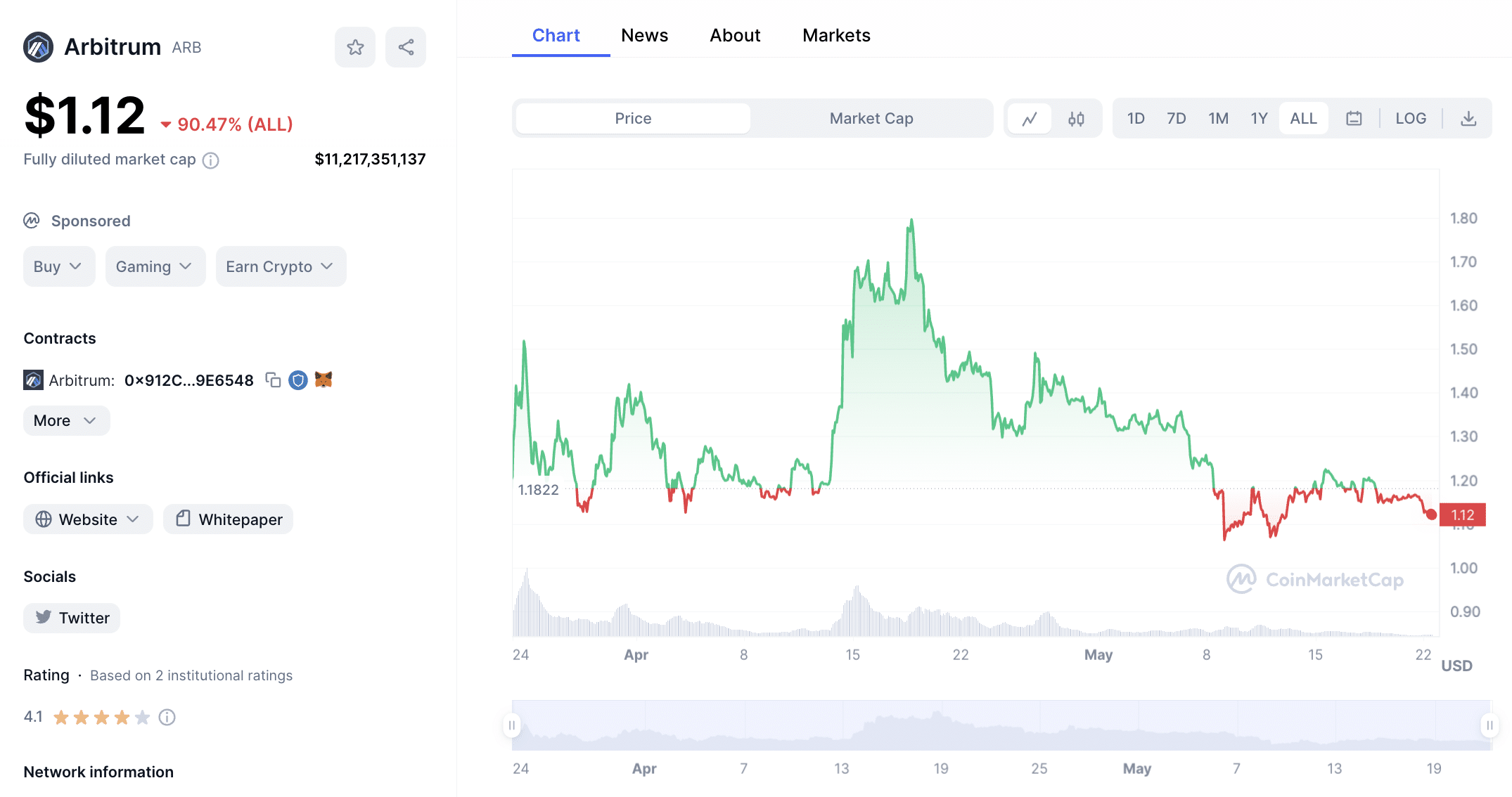Screen dimensions: 1512x797
Task: Click the Sponsored label
Action: pyautogui.click(x=91, y=221)
